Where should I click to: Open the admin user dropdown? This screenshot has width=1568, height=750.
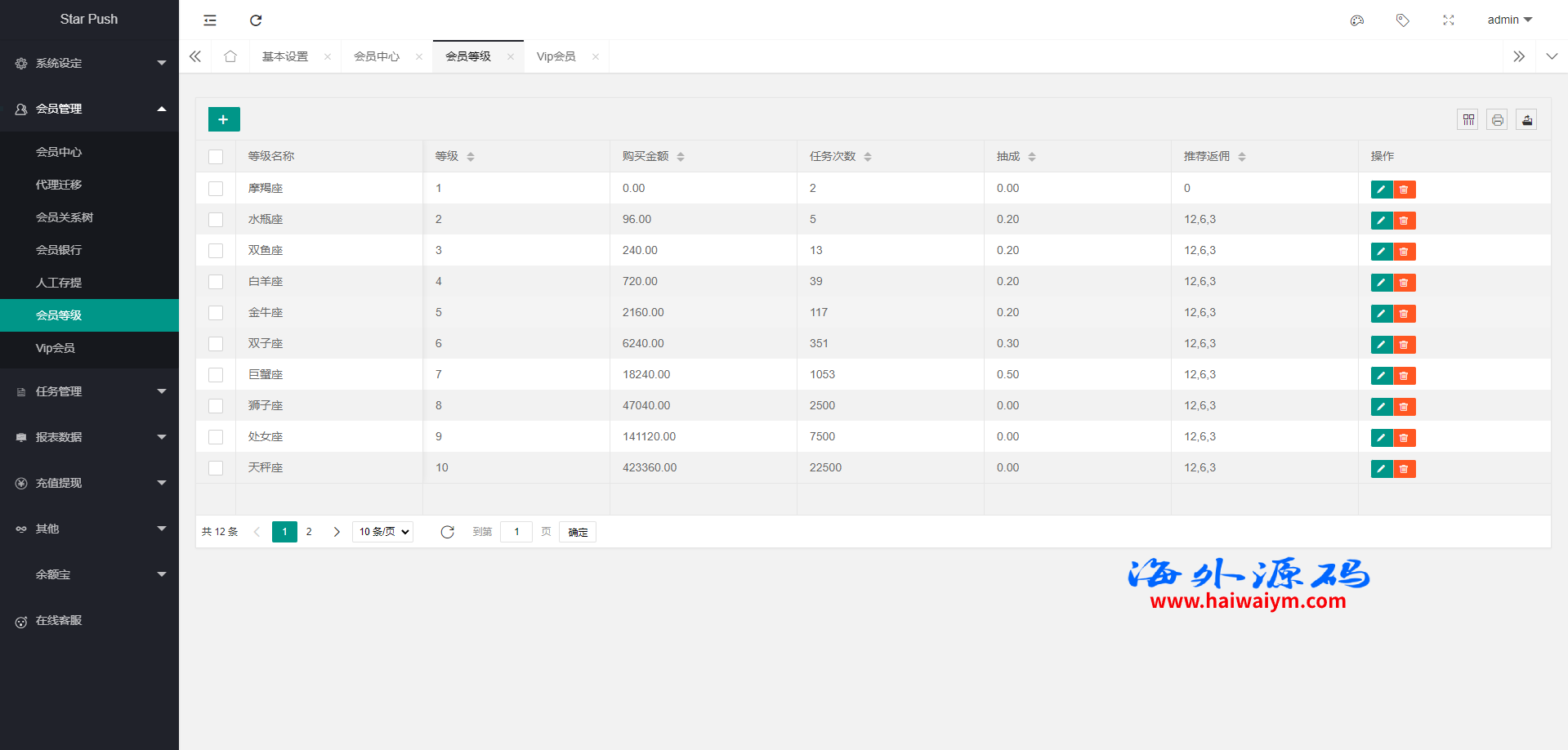point(1508,20)
